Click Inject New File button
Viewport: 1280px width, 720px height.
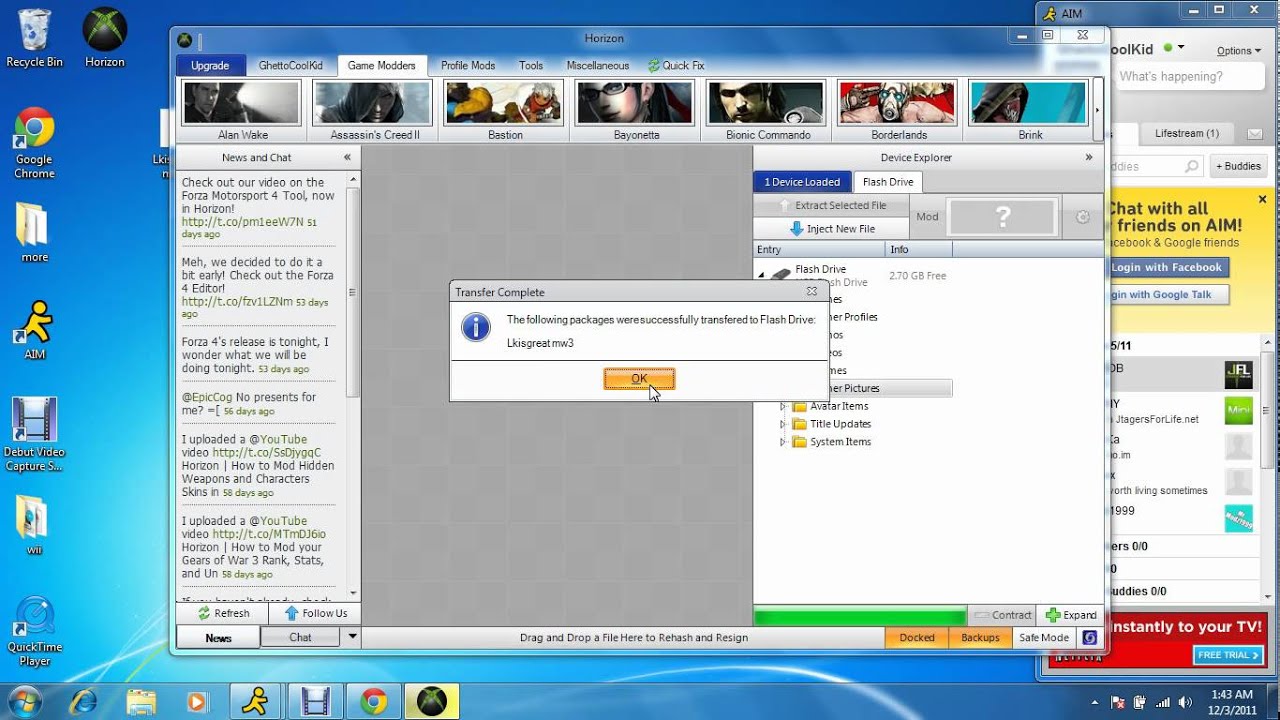tap(832, 229)
